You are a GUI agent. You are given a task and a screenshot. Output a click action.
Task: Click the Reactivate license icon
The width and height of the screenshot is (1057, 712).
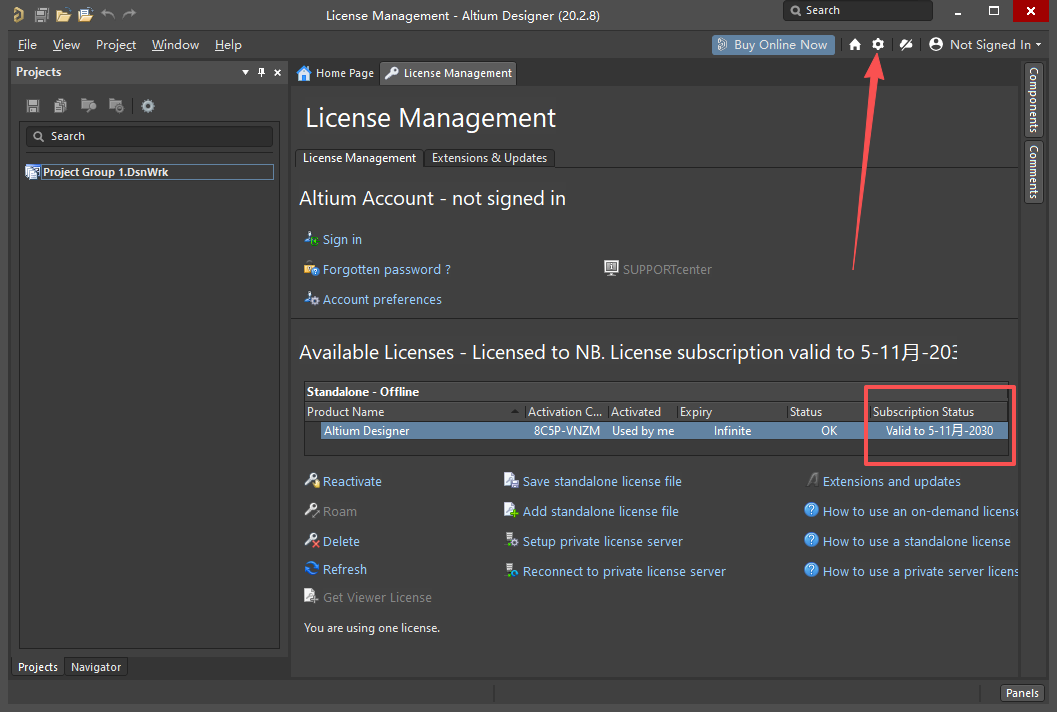pyautogui.click(x=312, y=481)
